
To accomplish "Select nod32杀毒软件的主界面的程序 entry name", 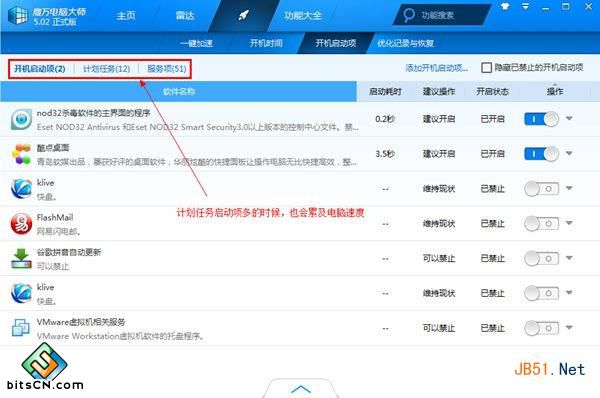I will click(93, 113).
